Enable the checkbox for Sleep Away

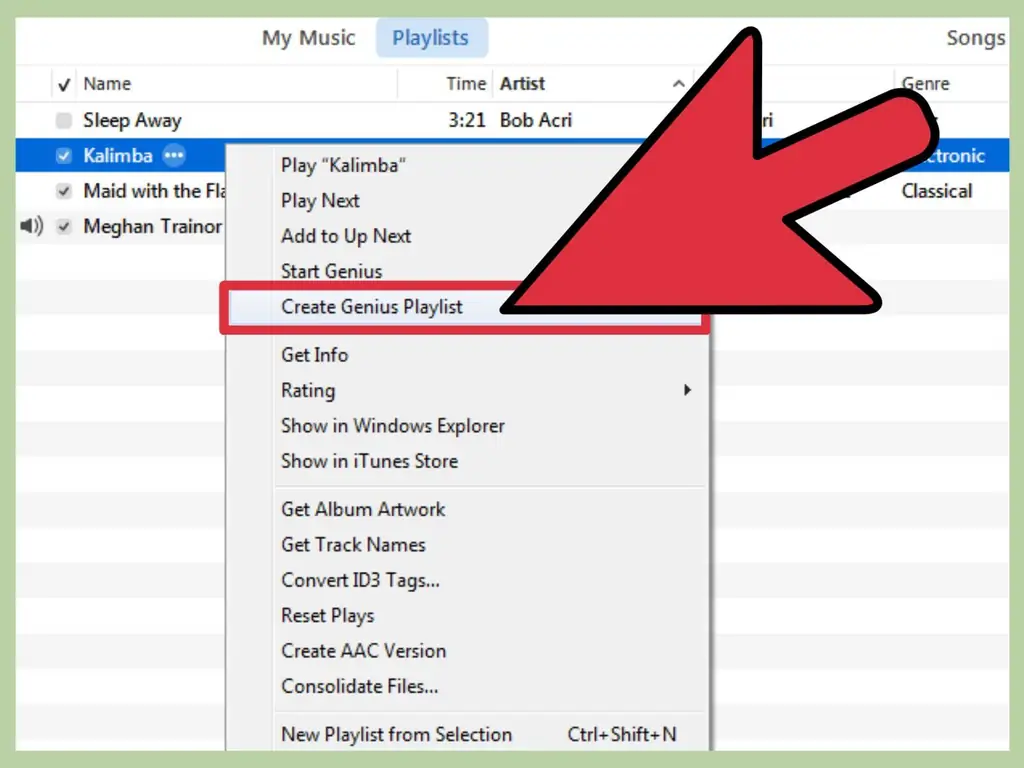[63, 120]
